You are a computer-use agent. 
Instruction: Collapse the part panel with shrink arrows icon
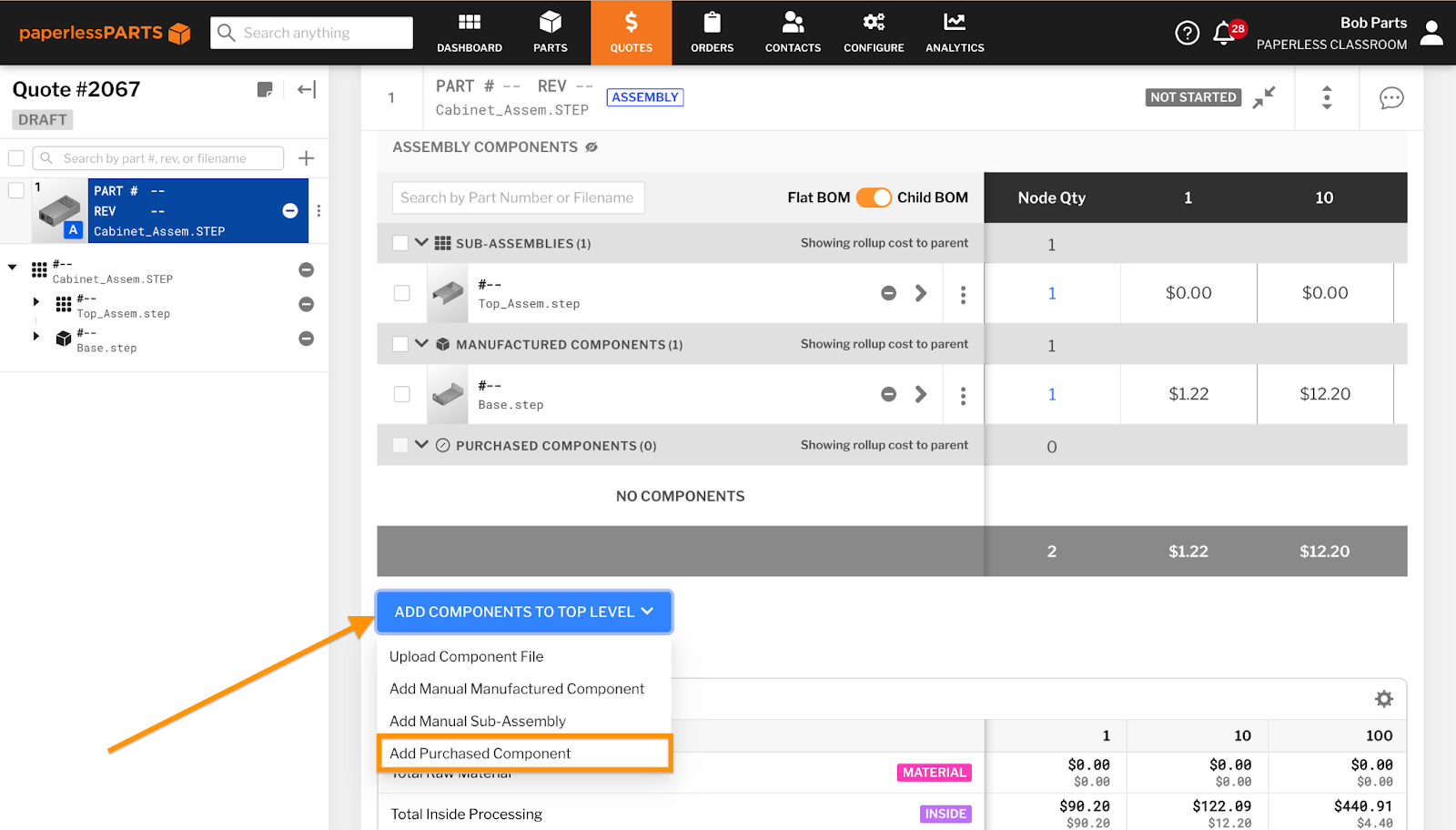1264,97
